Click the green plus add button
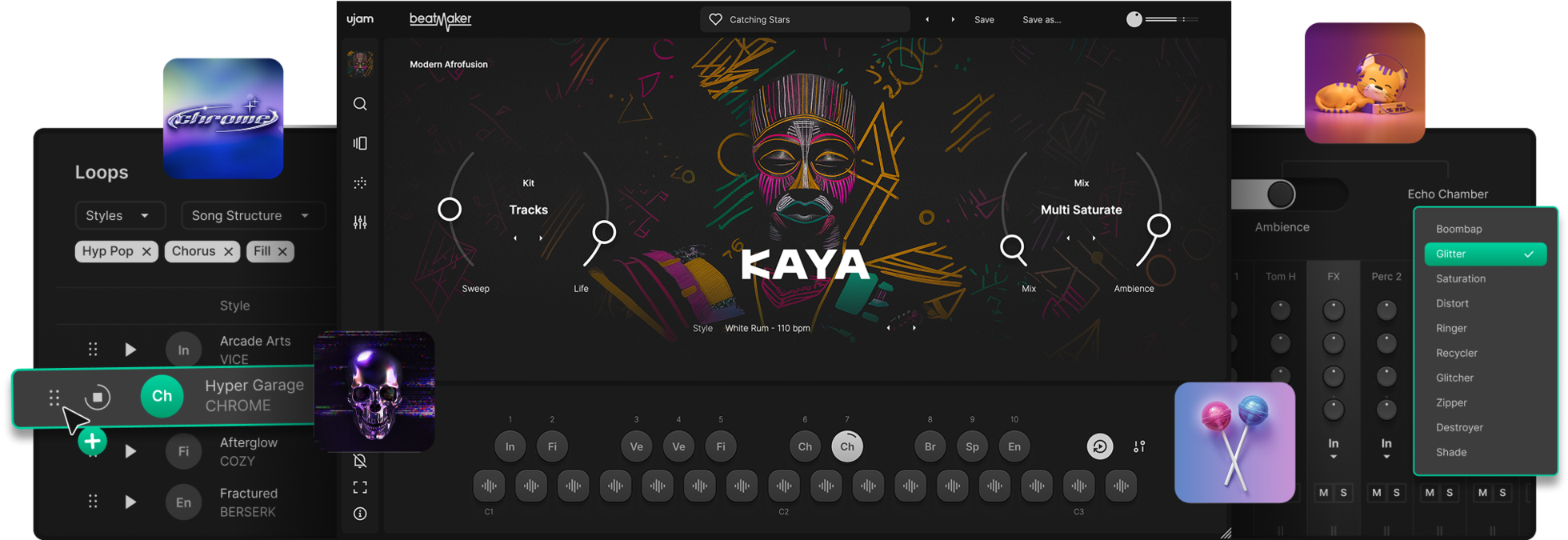The image size is (1568, 540). 93,441
